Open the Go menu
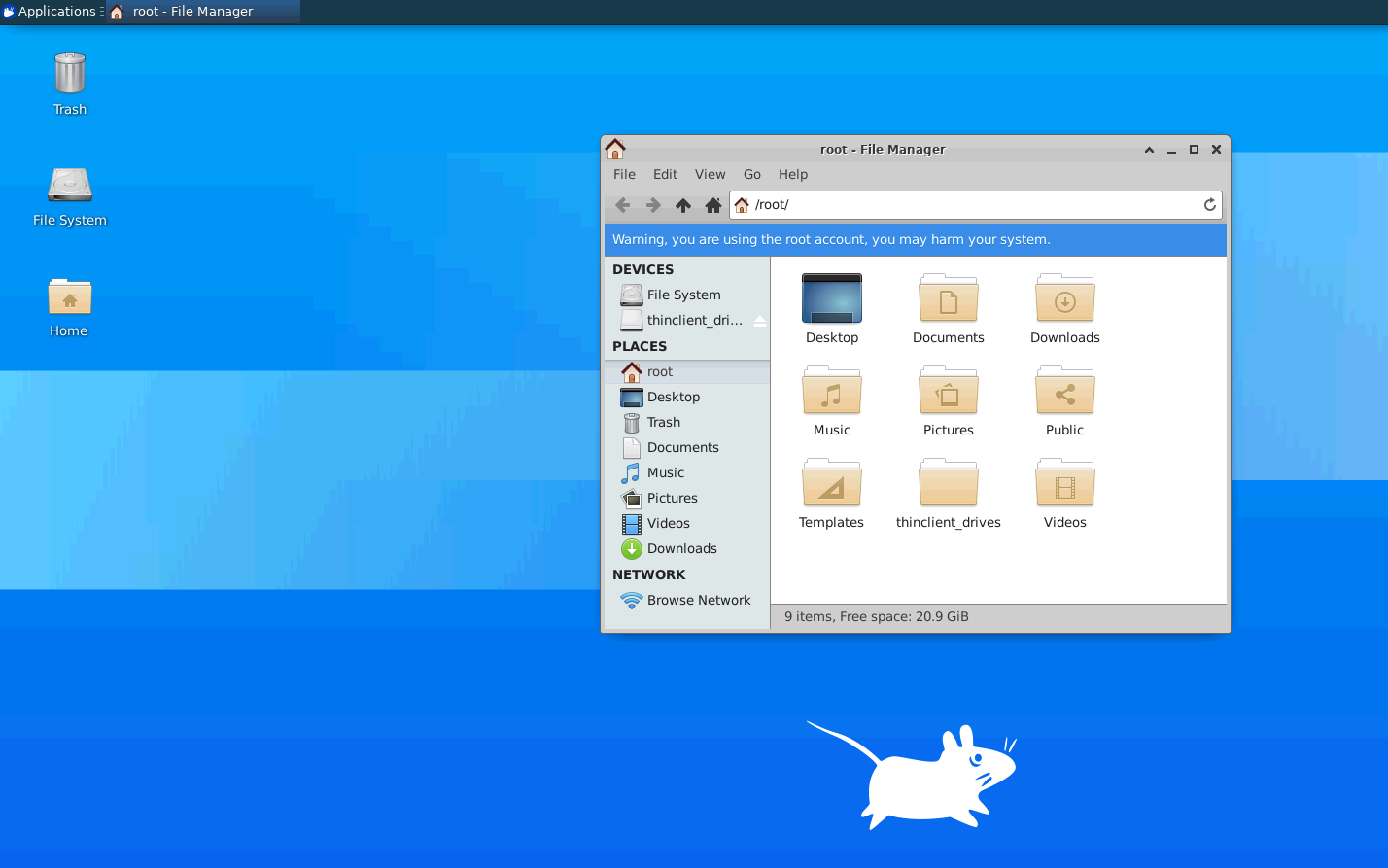The height and width of the screenshot is (868, 1388). pyautogui.click(x=751, y=174)
